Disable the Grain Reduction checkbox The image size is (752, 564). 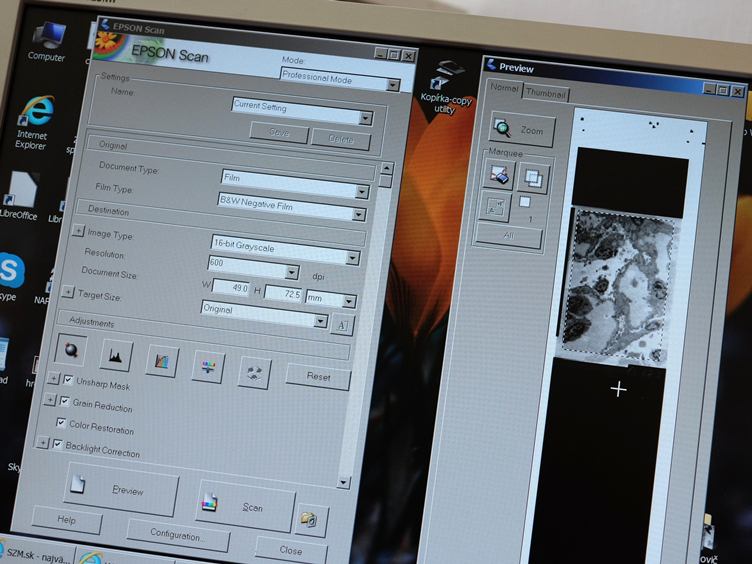coord(64,401)
